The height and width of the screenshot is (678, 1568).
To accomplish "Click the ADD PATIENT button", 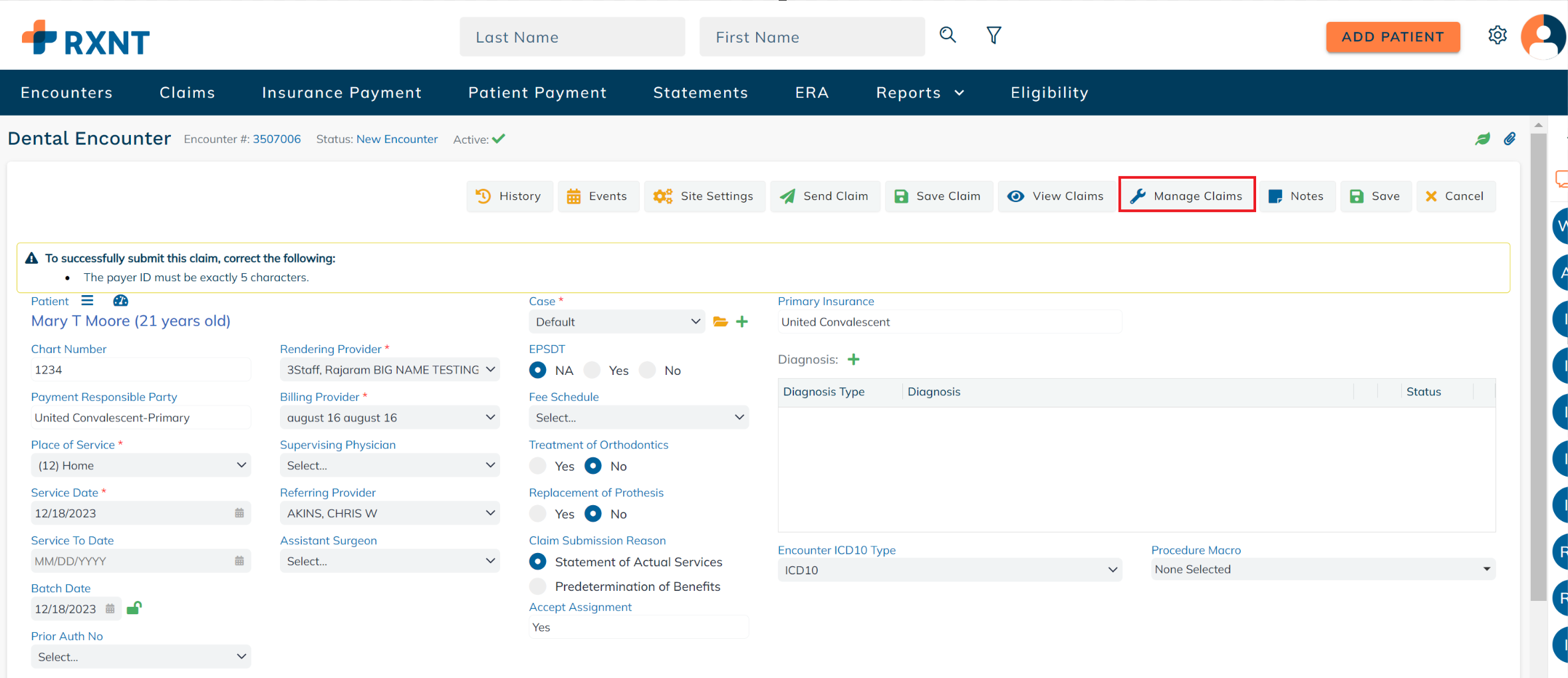I will [1392, 37].
